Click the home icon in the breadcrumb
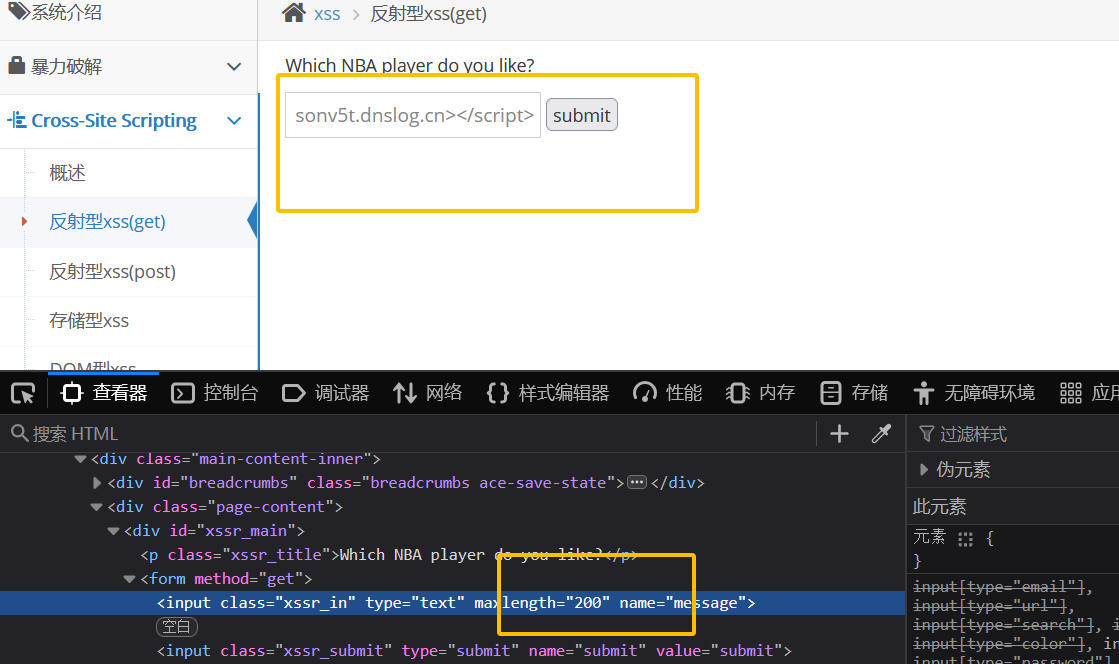 click(293, 13)
